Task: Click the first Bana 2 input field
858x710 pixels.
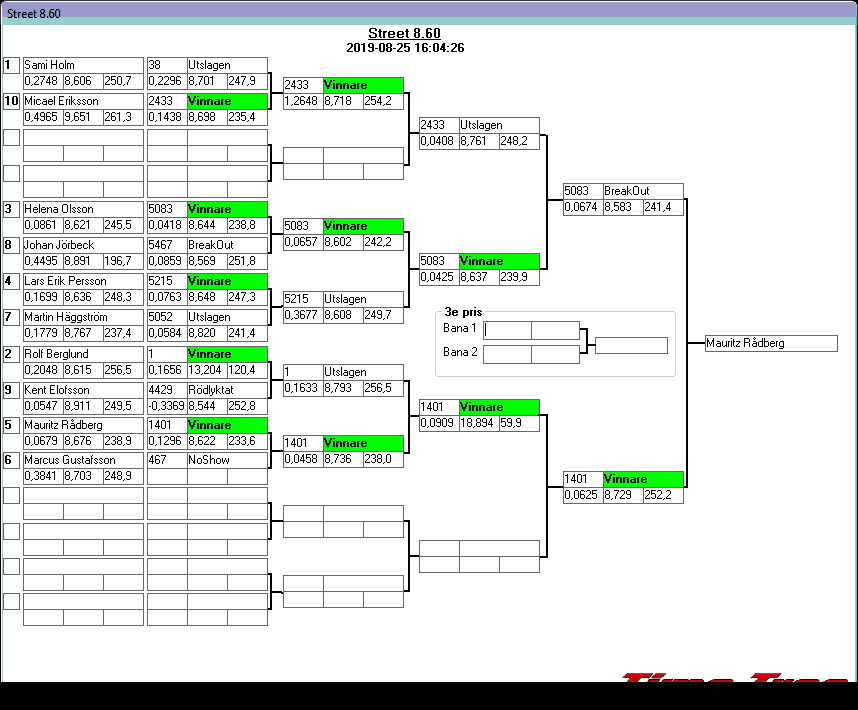Action: click(x=507, y=354)
